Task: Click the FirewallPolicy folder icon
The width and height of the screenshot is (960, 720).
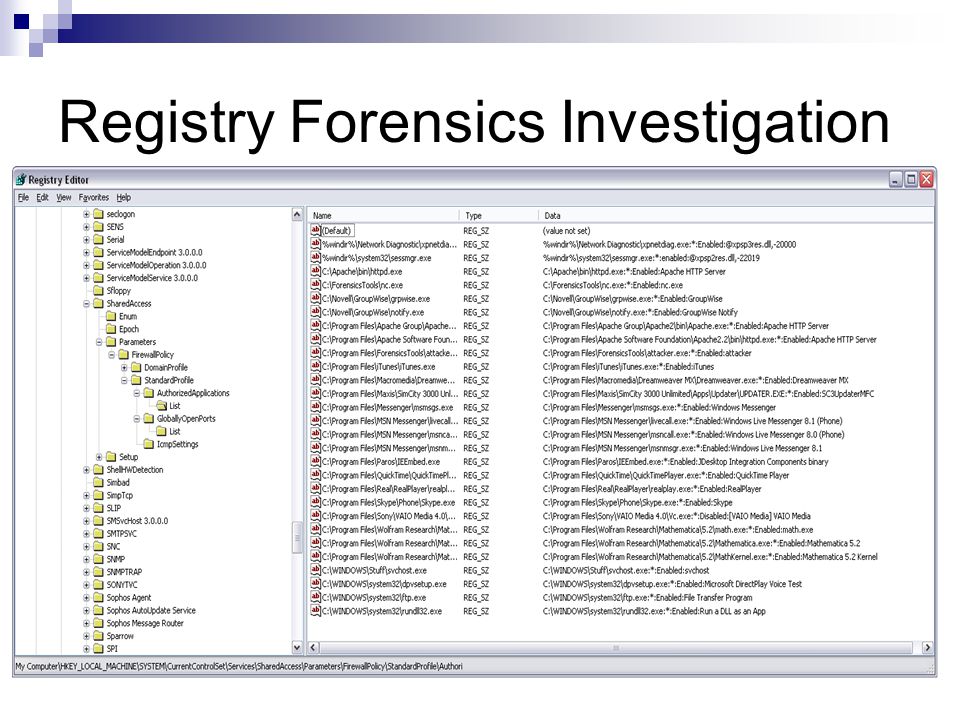Action: [123, 354]
